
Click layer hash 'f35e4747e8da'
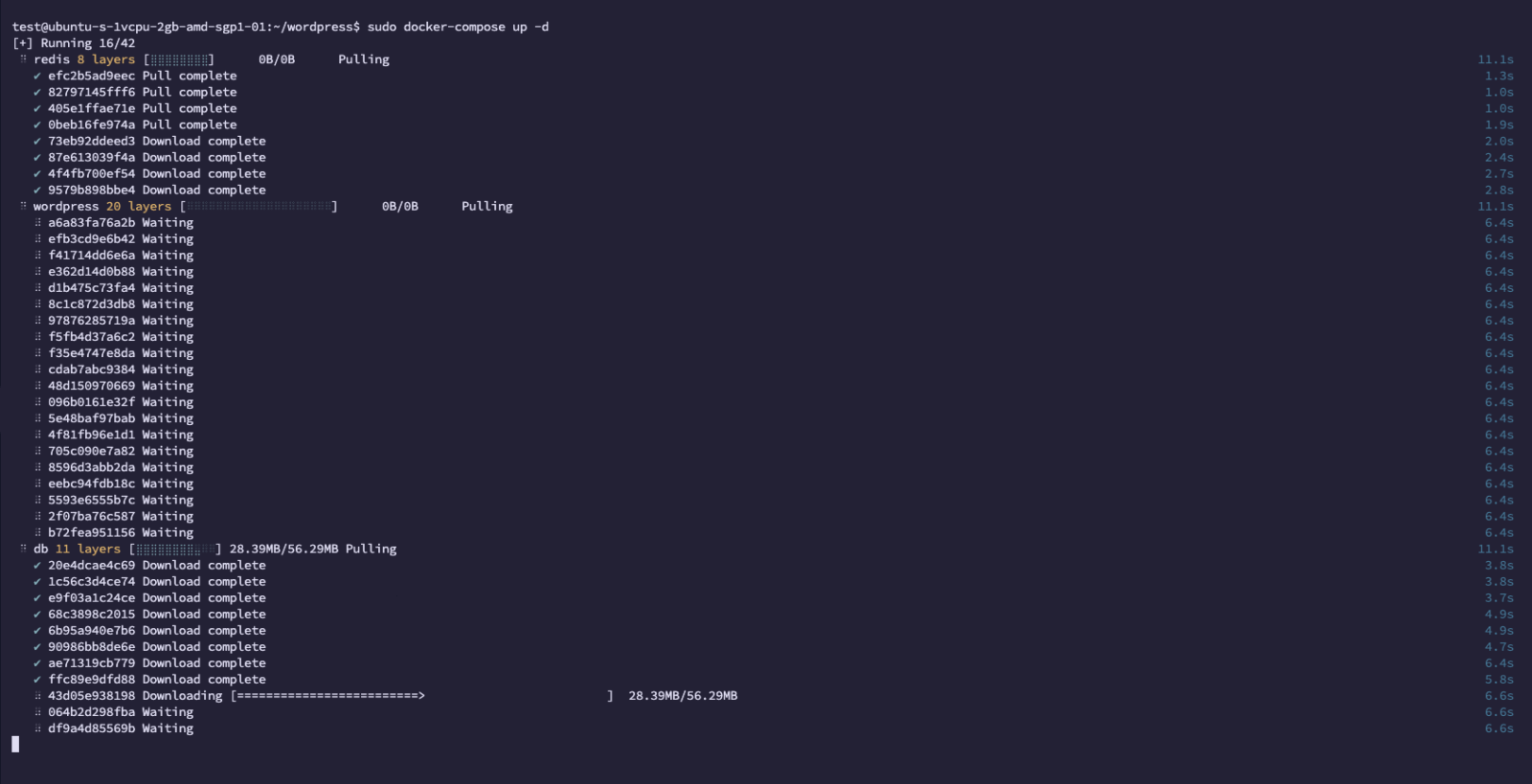(x=92, y=353)
